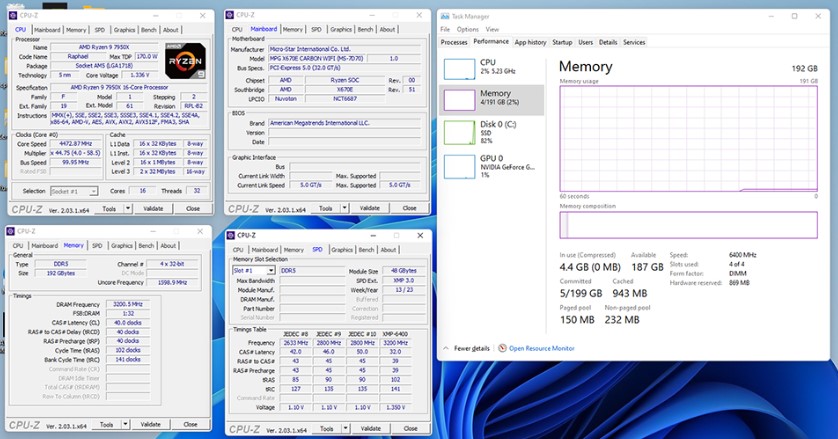838x439 pixels.
Task: Click Validate in the Memory CPU-Z window
Action: point(151,424)
